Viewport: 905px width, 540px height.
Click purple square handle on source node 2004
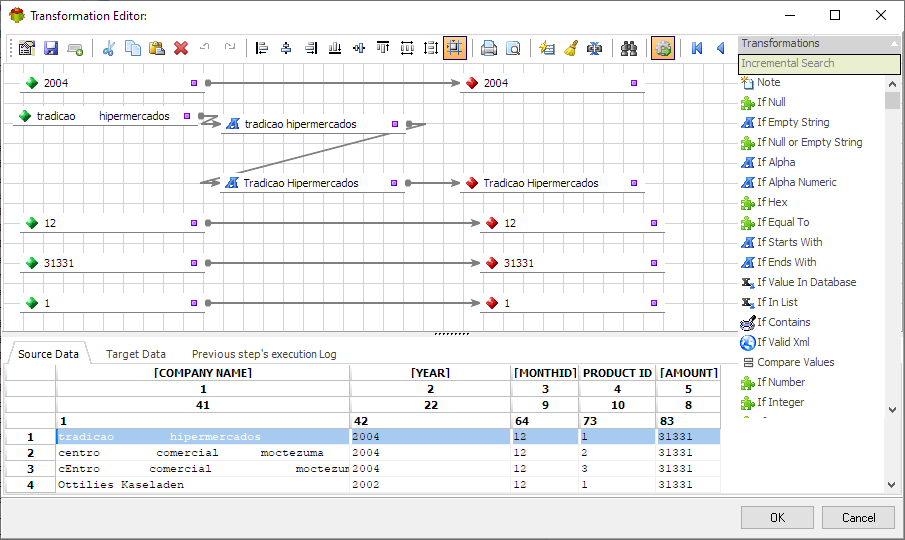194,83
